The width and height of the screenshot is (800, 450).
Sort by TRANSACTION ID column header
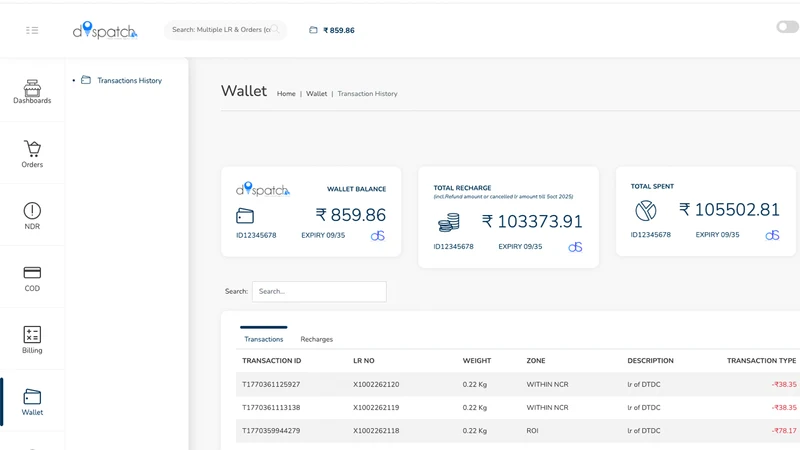[271, 361]
